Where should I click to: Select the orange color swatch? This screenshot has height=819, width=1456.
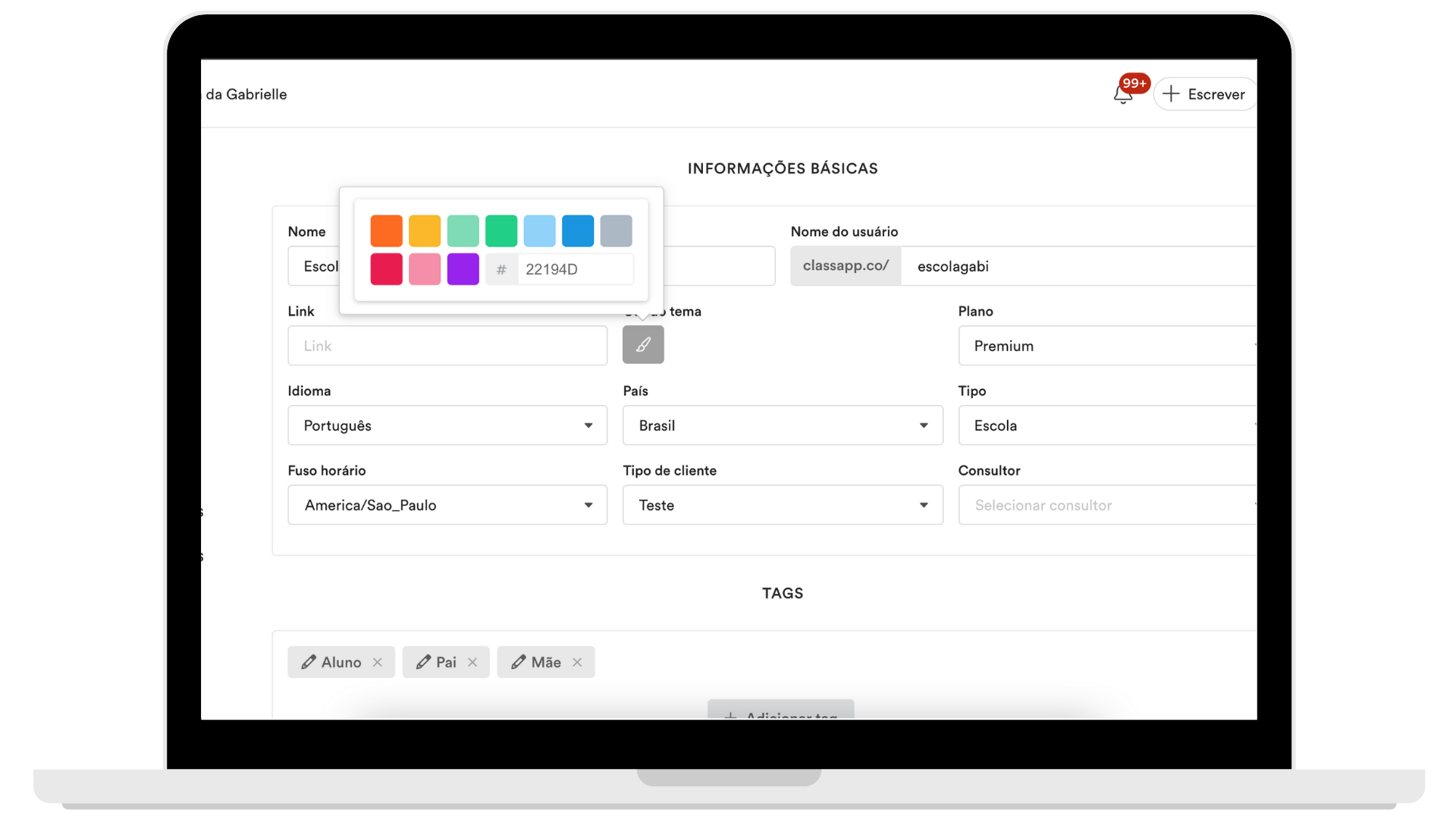point(387,231)
